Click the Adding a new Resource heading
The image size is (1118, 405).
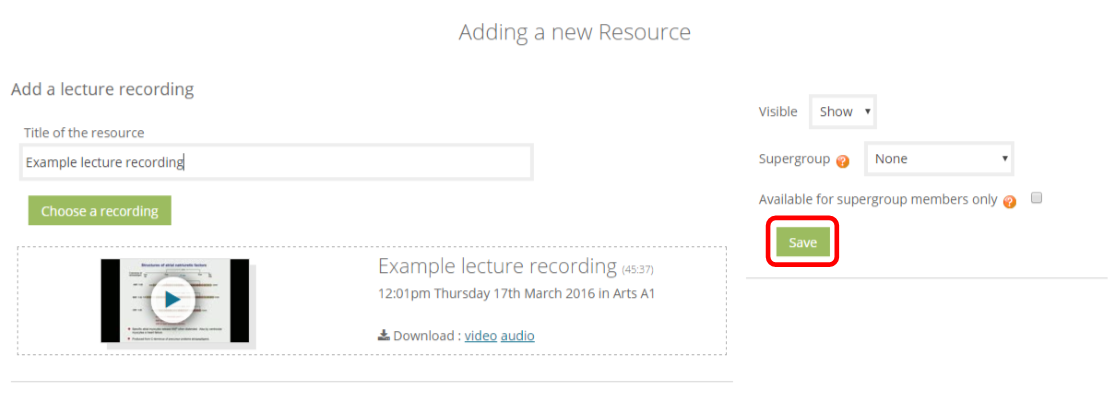pos(575,32)
